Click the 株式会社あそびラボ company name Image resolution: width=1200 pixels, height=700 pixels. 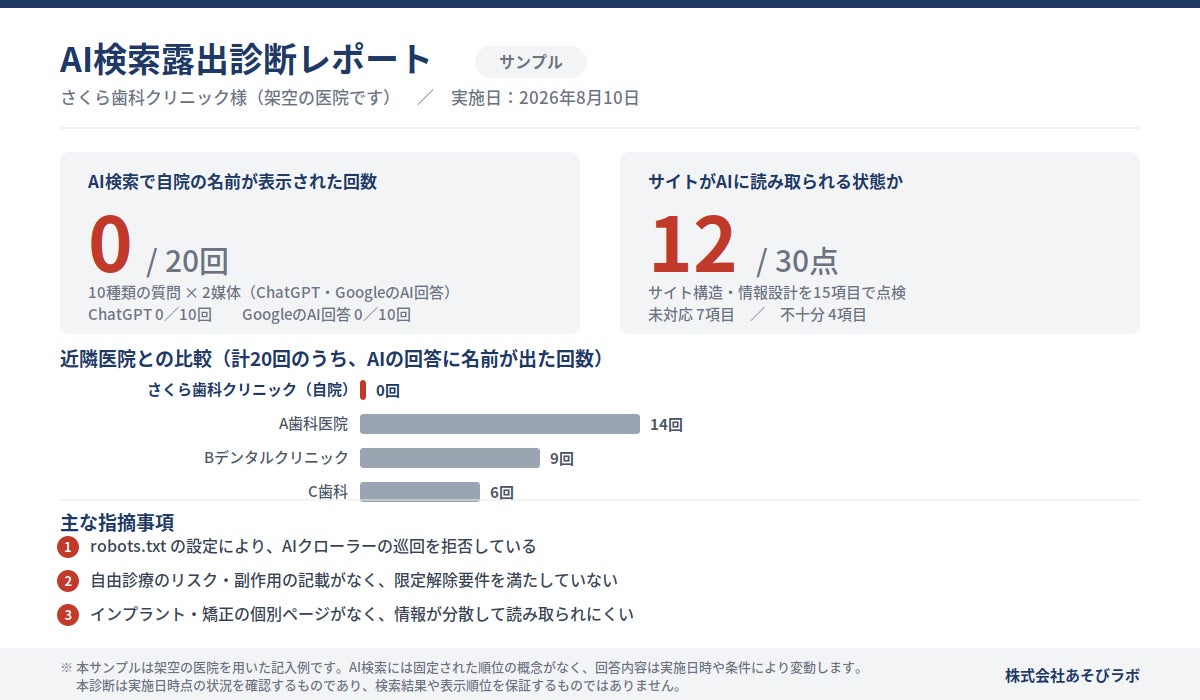coord(1072,675)
